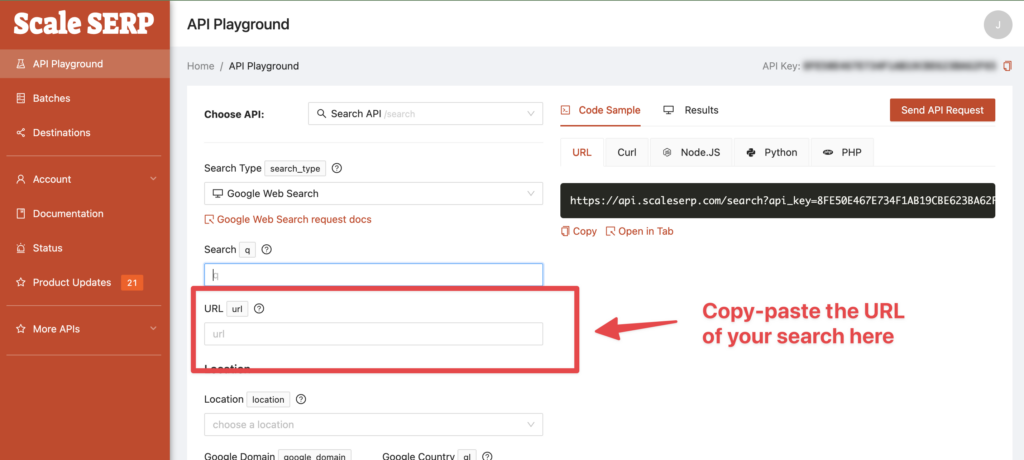Select the PHP code tab

pyautogui.click(x=842, y=152)
